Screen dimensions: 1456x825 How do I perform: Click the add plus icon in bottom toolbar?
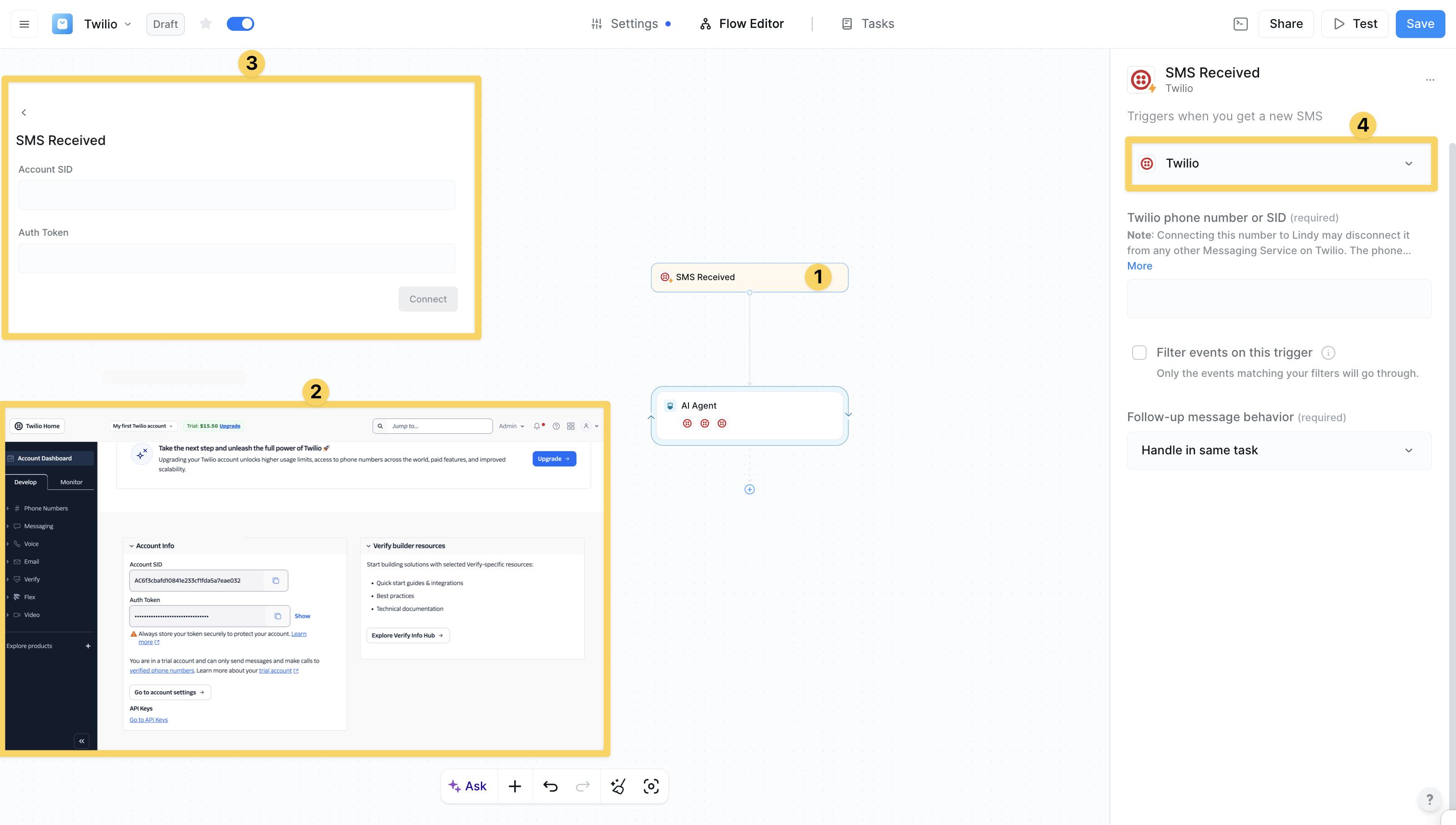[515, 786]
